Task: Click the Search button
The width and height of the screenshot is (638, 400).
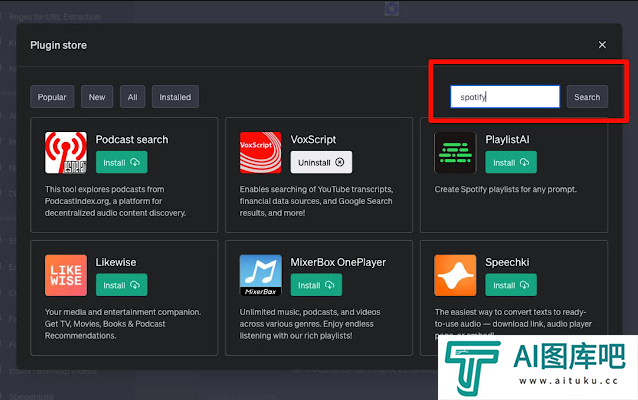Action: click(587, 97)
